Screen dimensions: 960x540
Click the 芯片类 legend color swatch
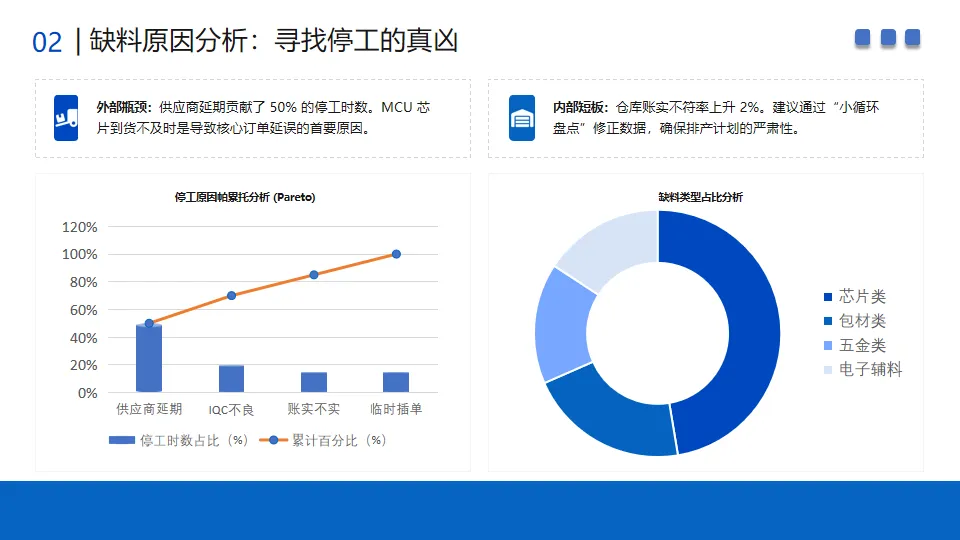tap(828, 297)
